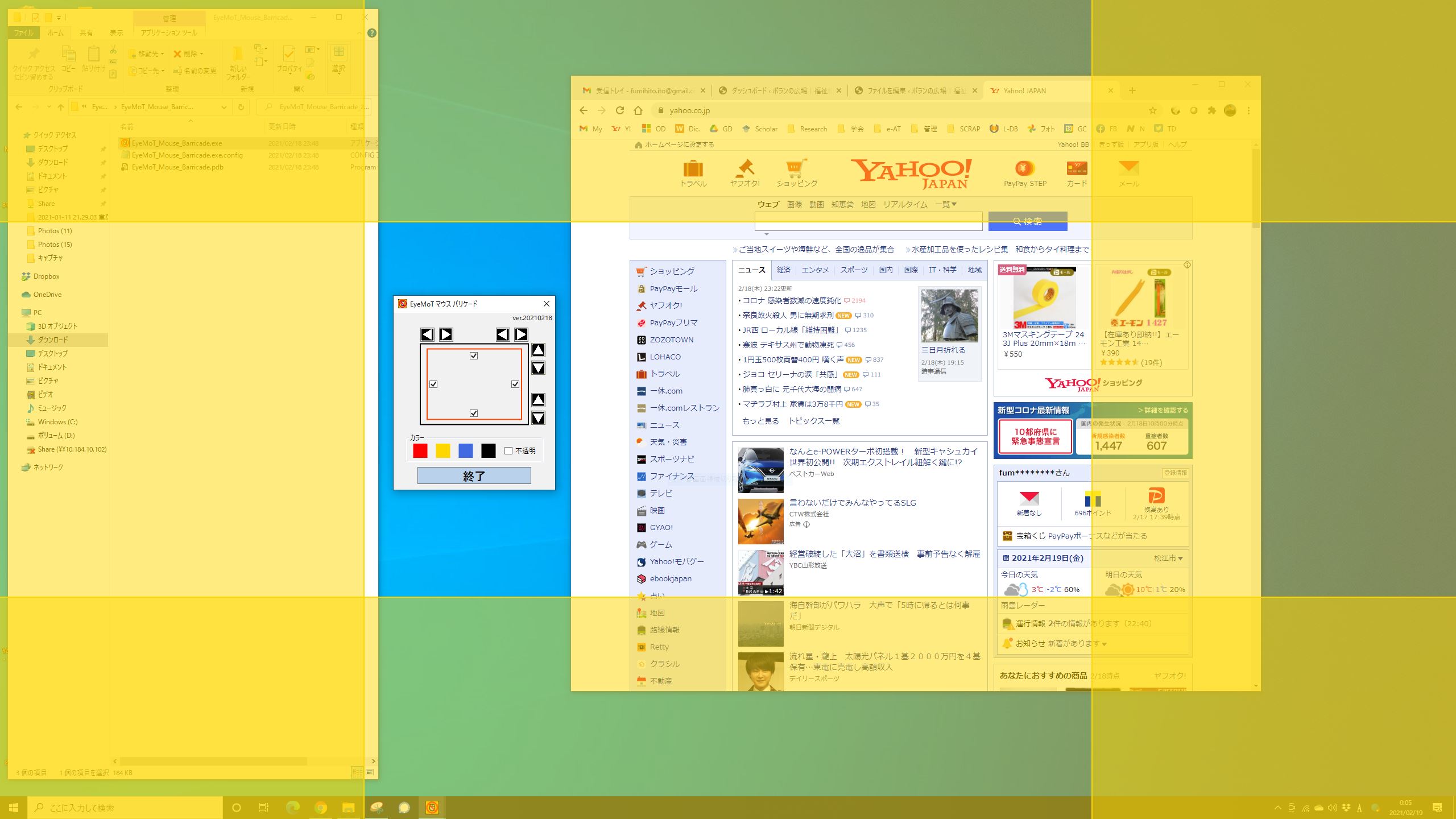Click the blue 検索 search button
Screen dimensions: 1456x819
coord(1028,221)
